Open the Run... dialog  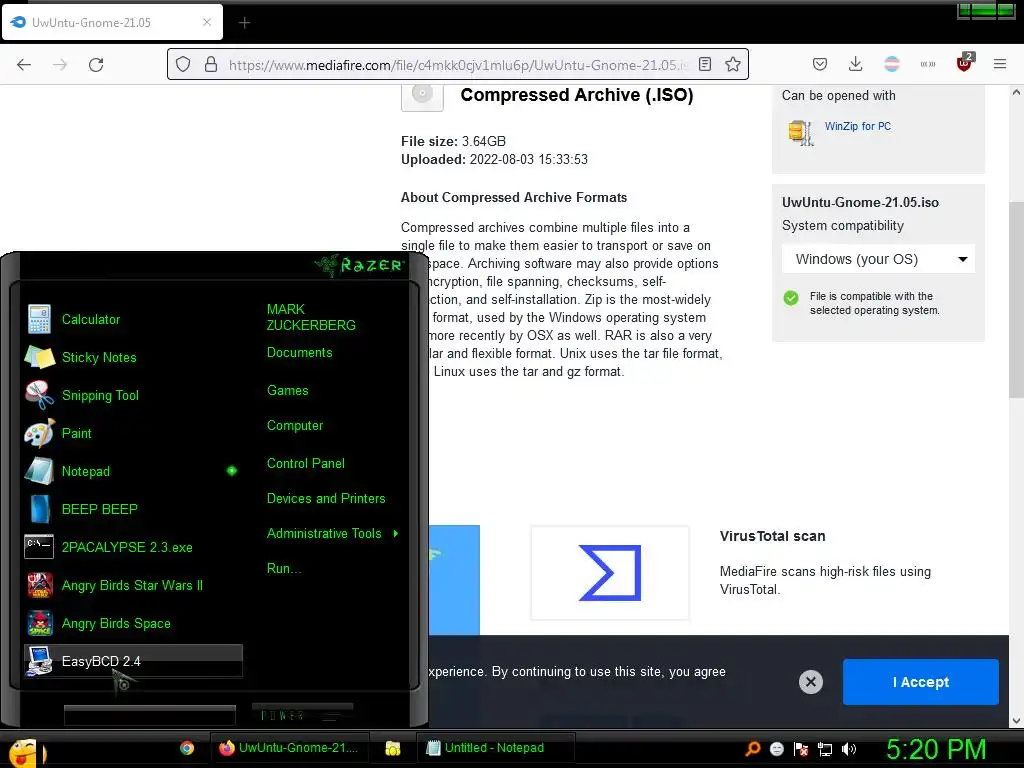(x=283, y=569)
